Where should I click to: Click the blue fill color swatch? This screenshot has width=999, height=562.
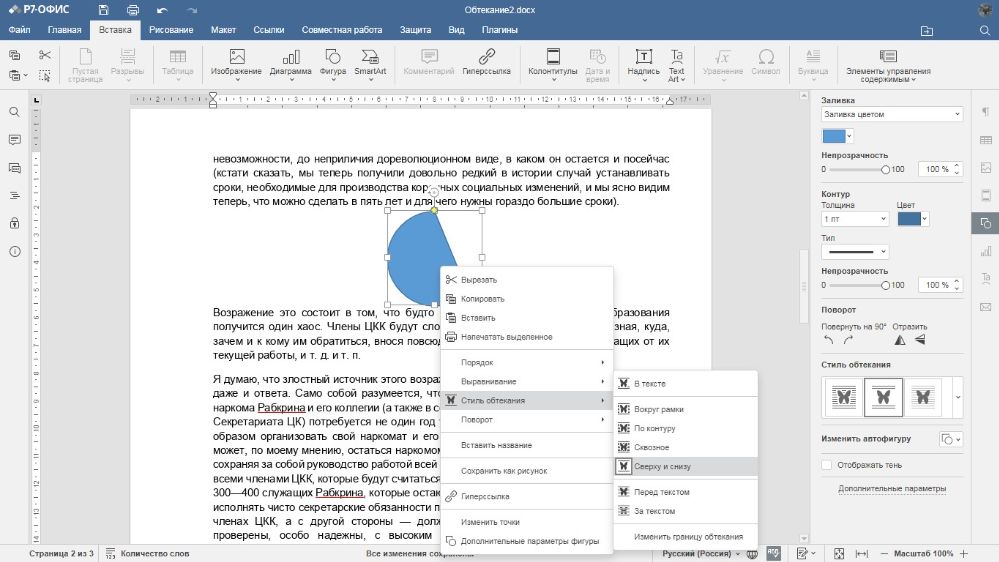coord(833,136)
